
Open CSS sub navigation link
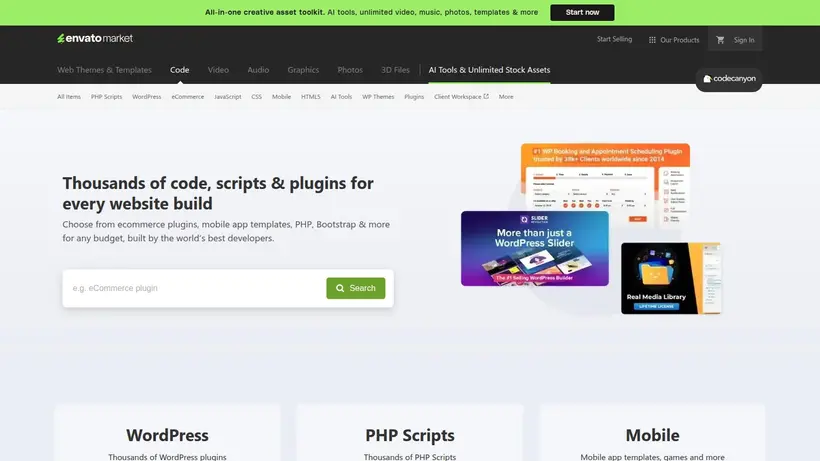pos(256,97)
